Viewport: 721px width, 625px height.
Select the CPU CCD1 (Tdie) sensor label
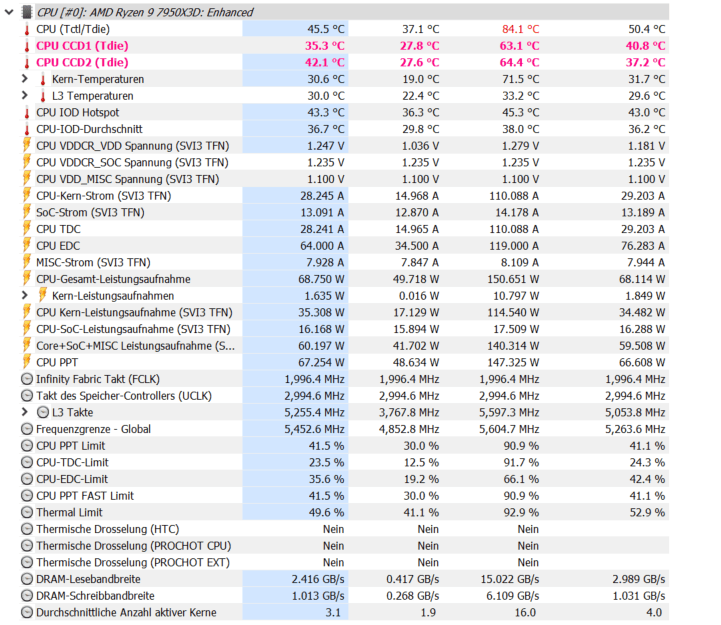tap(82, 46)
